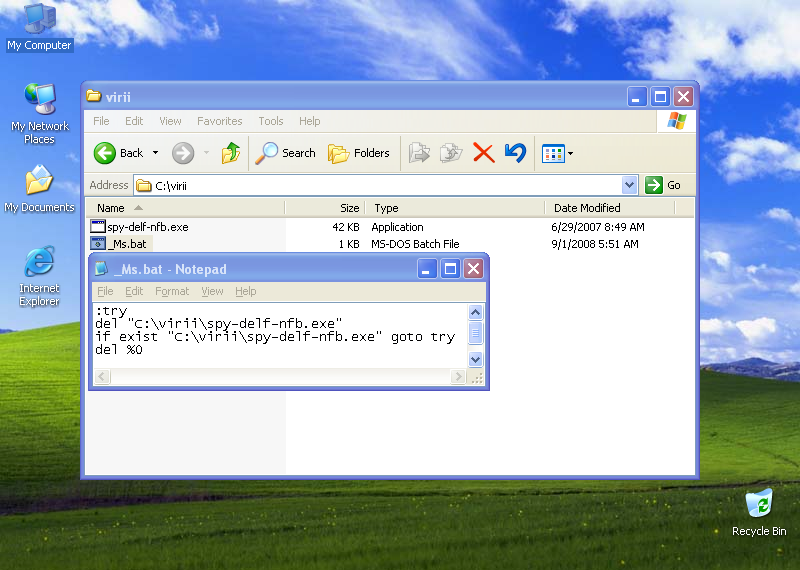Open the Help menu in virii window
This screenshot has height=570, width=800.
click(x=309, y=121)
